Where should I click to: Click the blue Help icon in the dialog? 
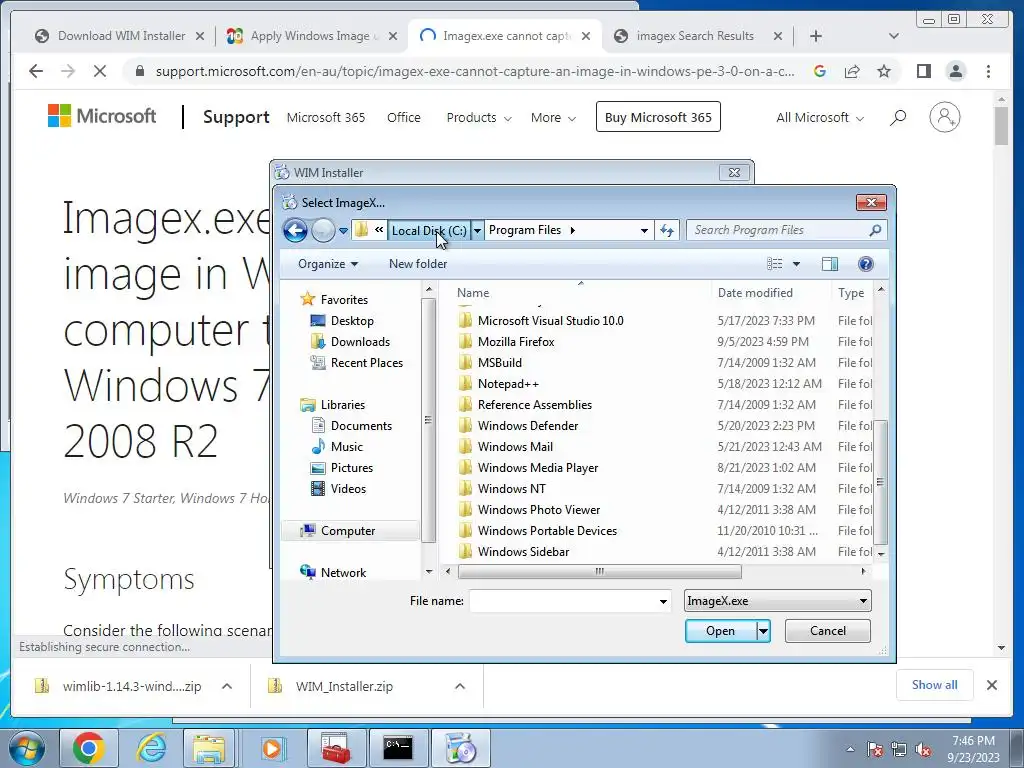[865, 264]
